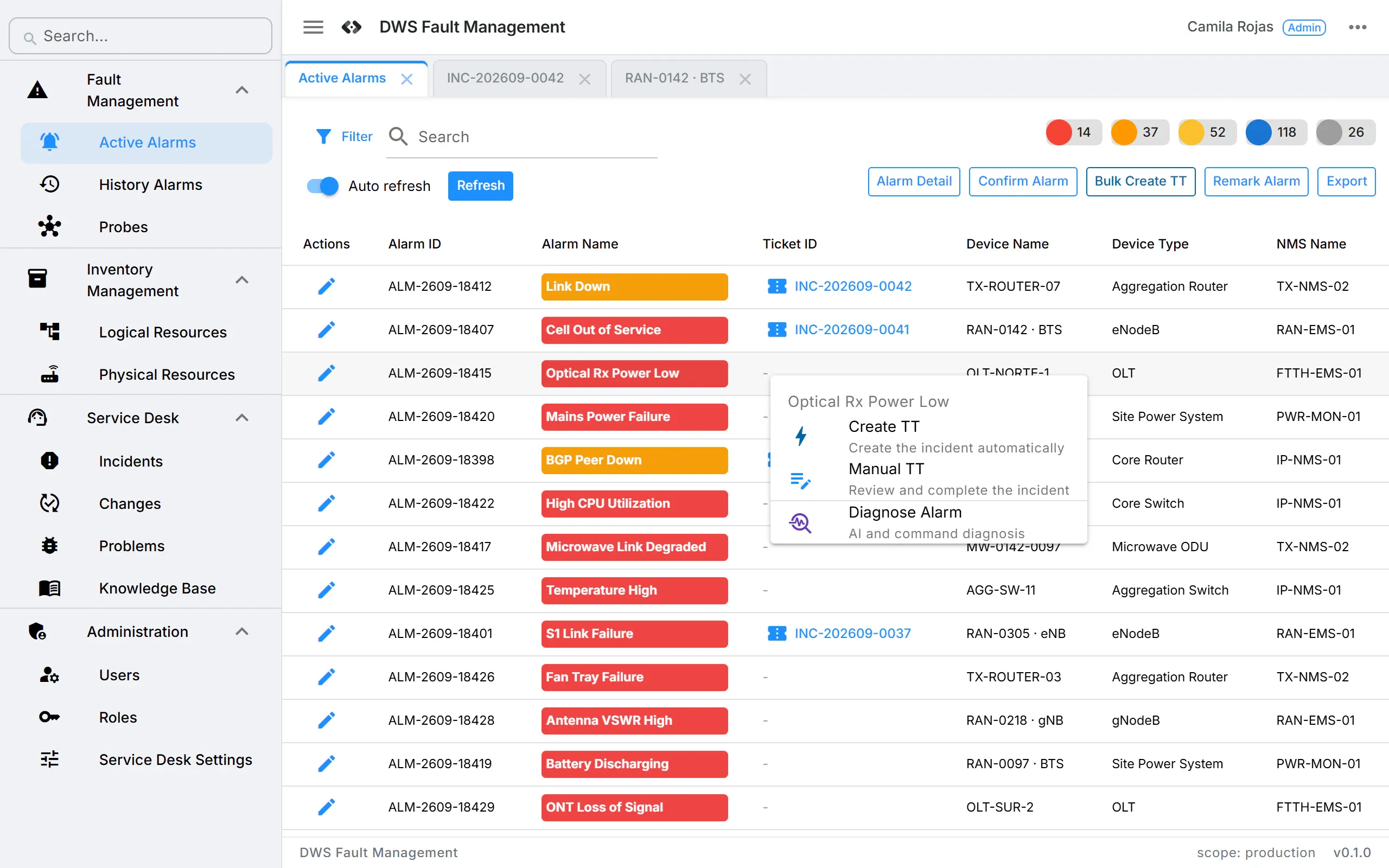Click the alarm table Search field
The height and width of the screenshot is (868, 1389).
(x=522, y=137)
